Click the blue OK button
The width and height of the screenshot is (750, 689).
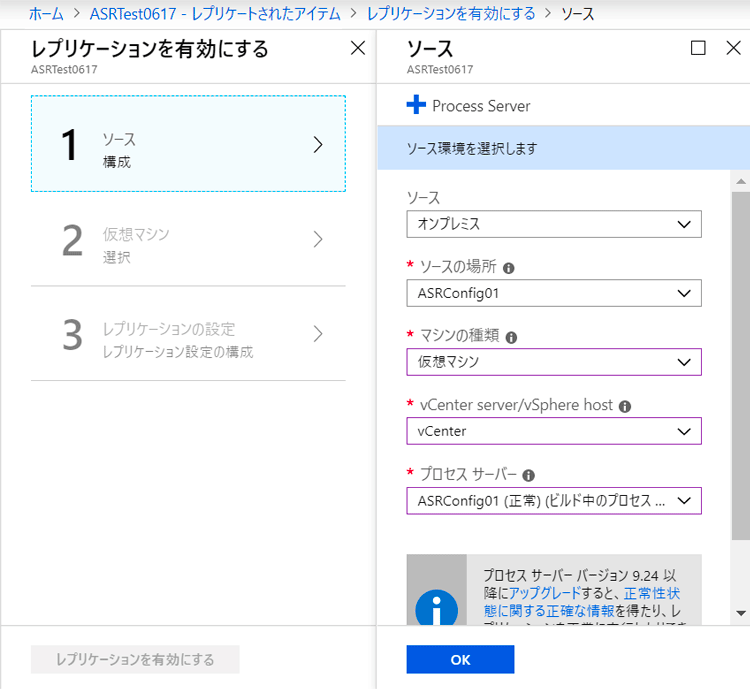[460, 660]
